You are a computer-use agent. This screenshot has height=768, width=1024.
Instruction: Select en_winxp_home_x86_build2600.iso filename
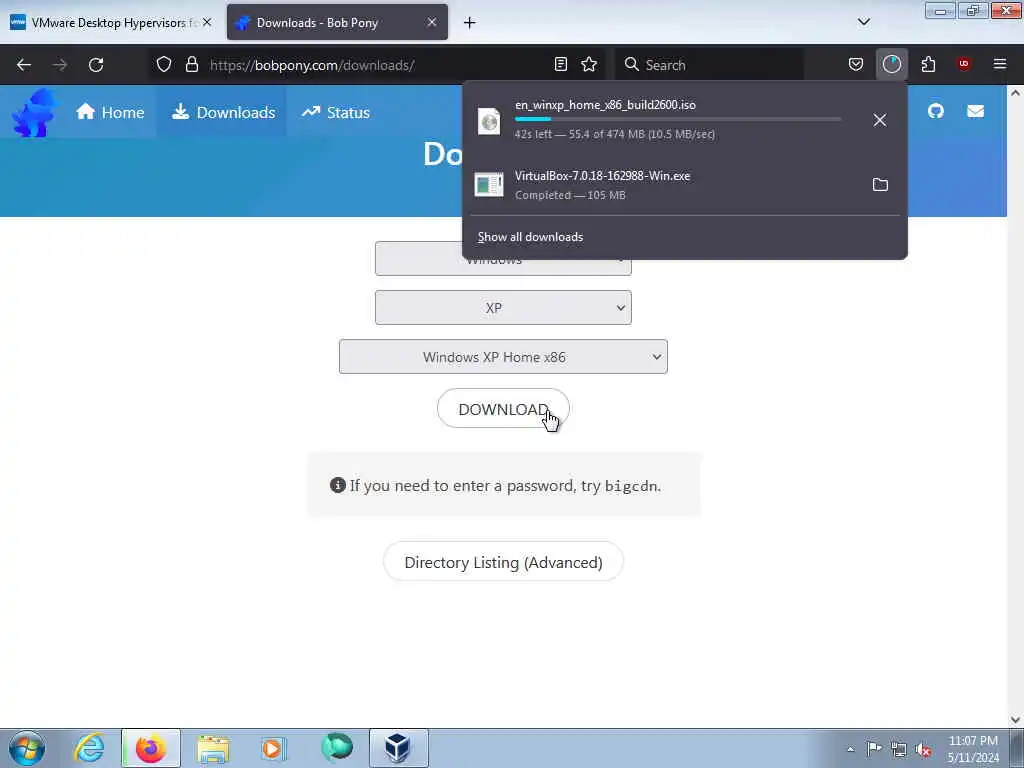tap(605, 104)
